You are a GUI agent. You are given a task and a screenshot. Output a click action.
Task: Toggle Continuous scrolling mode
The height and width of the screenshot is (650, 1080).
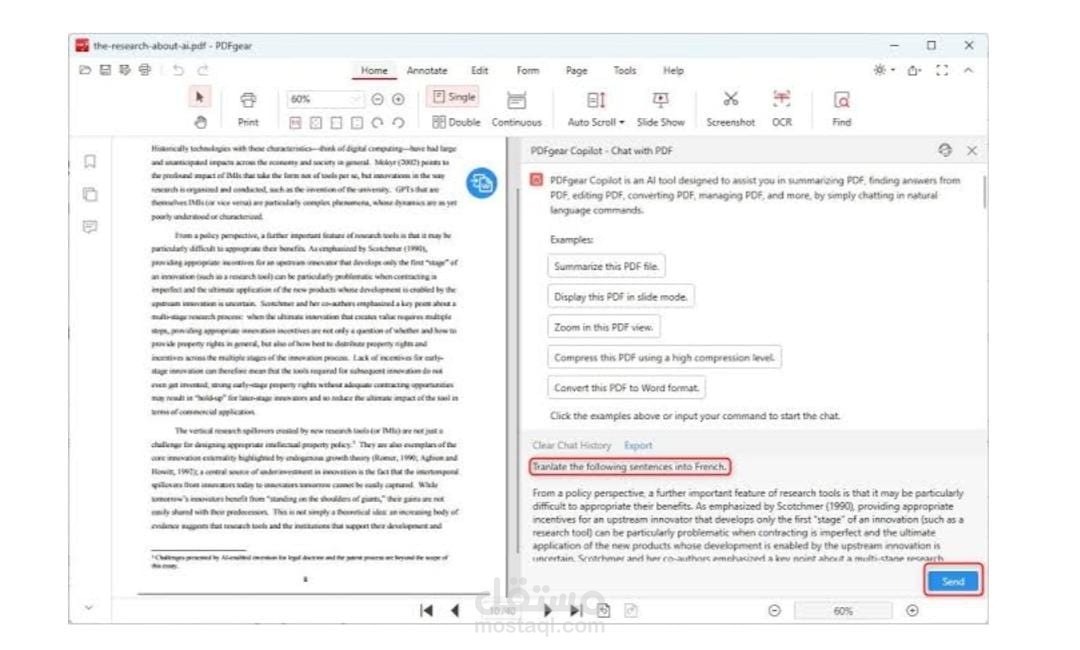coord(517,109)
